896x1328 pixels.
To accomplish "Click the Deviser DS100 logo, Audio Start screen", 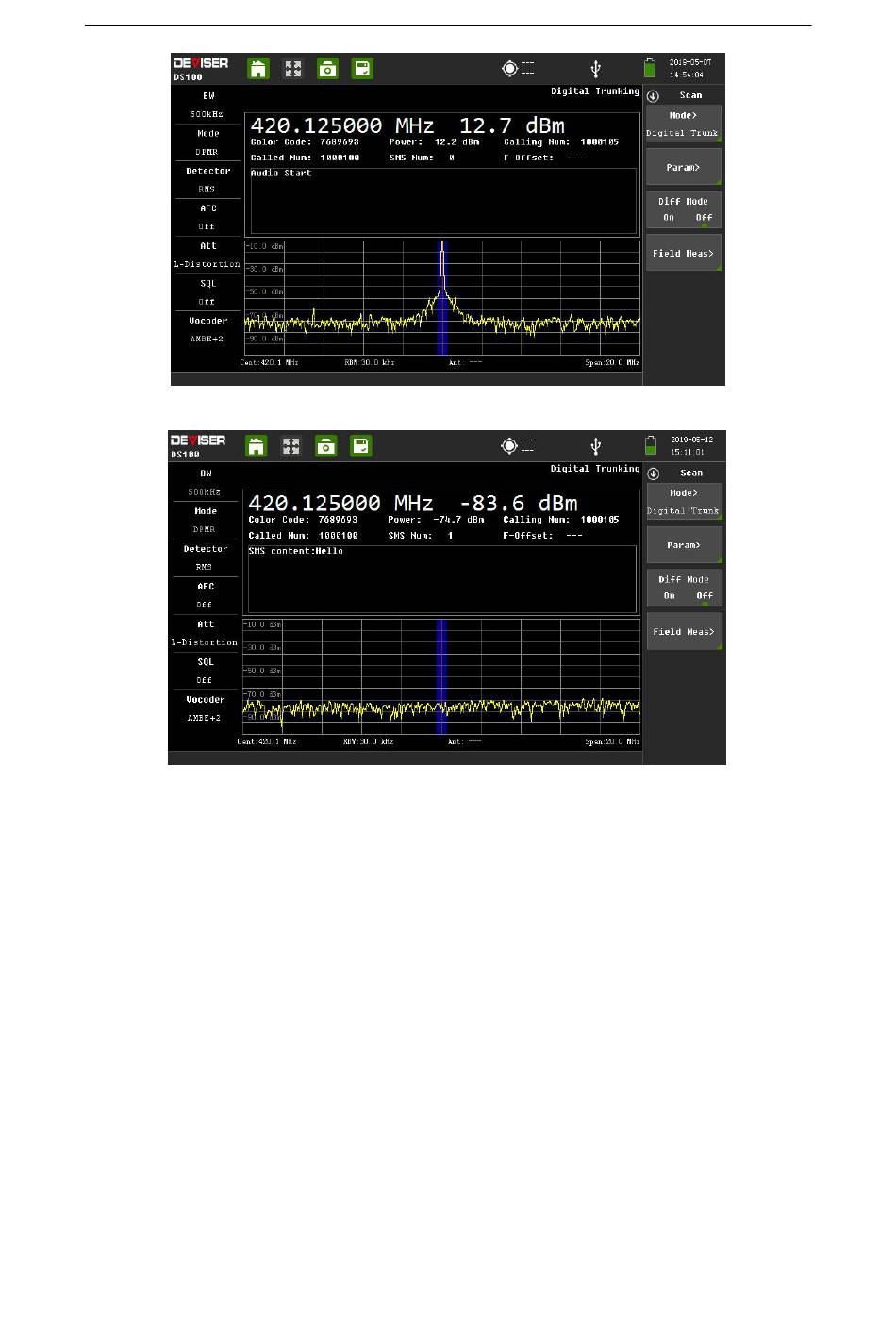I will click(201, 68).
